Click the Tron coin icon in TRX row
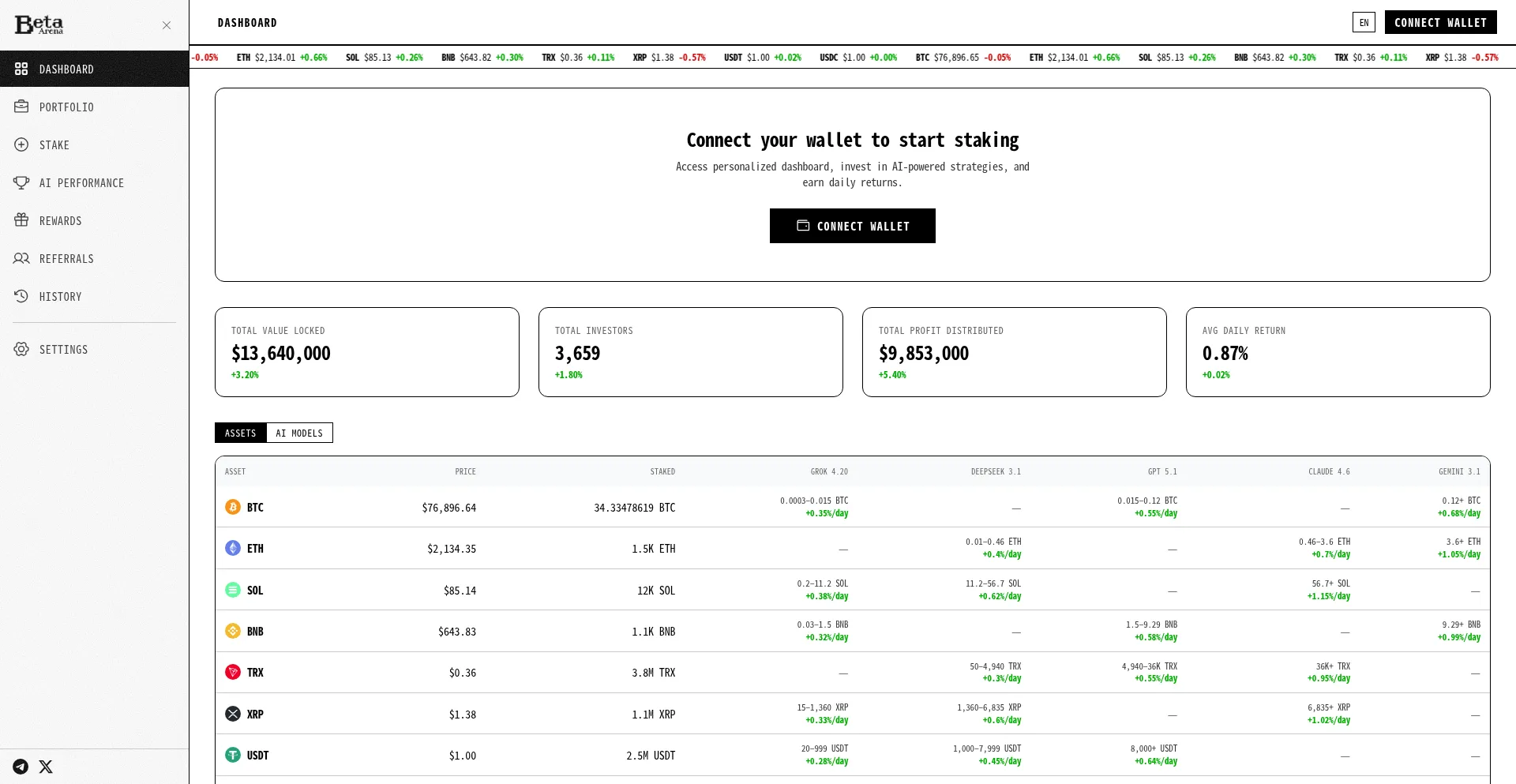 pyautogui.click(x=233, y=672)
